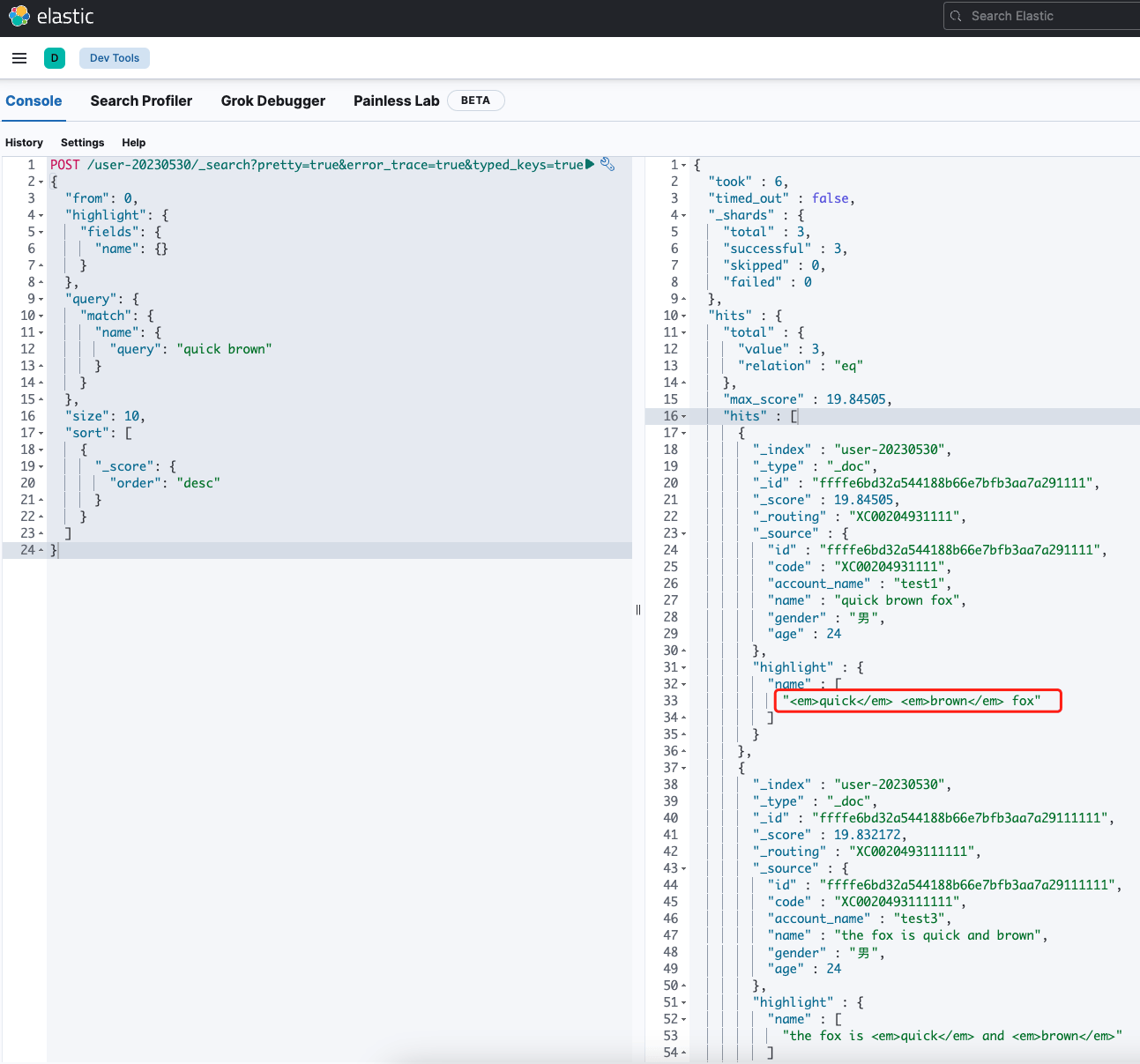The width and height of the screenshot is (1140, 1064).
Task: Click the Help link
Action: [133, 143]
